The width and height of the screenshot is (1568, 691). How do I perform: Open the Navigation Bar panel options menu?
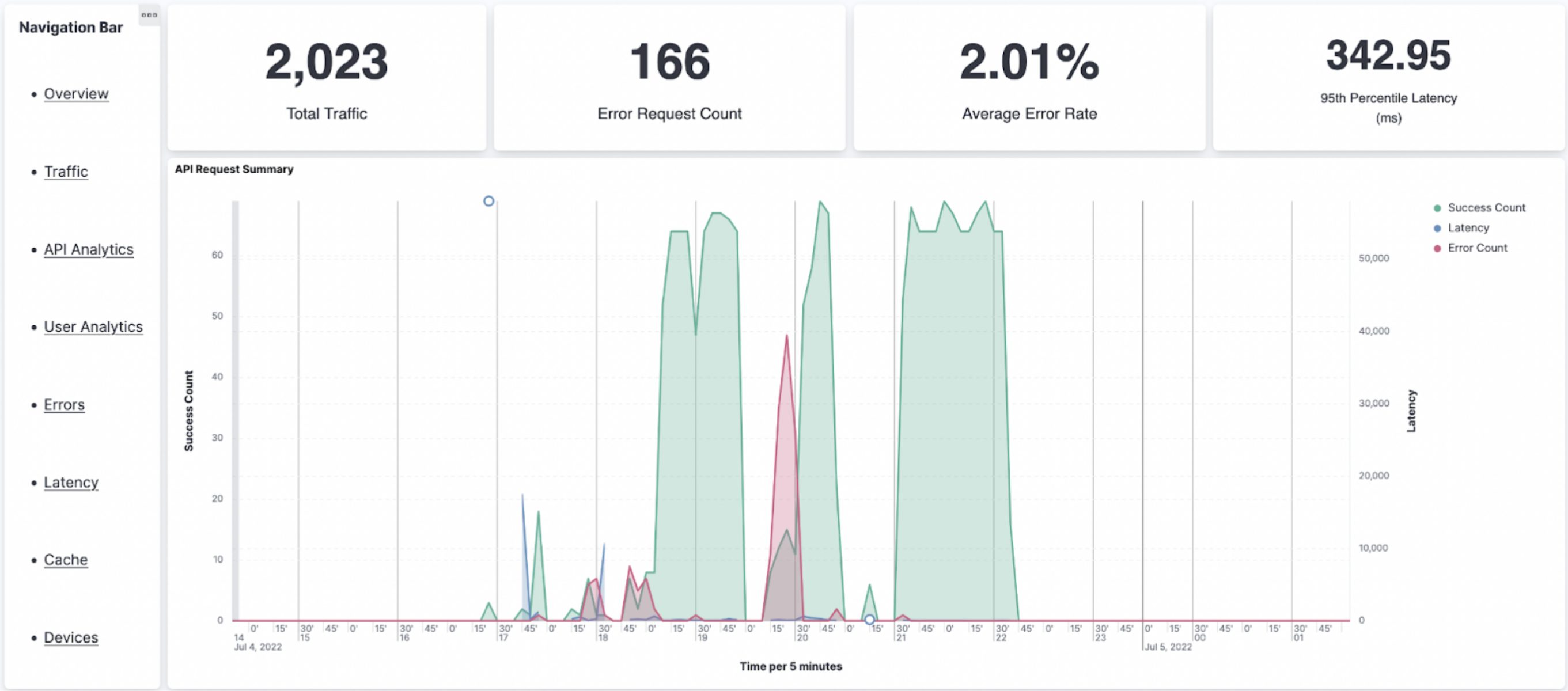pyautogui.click(x=149, y=14)
